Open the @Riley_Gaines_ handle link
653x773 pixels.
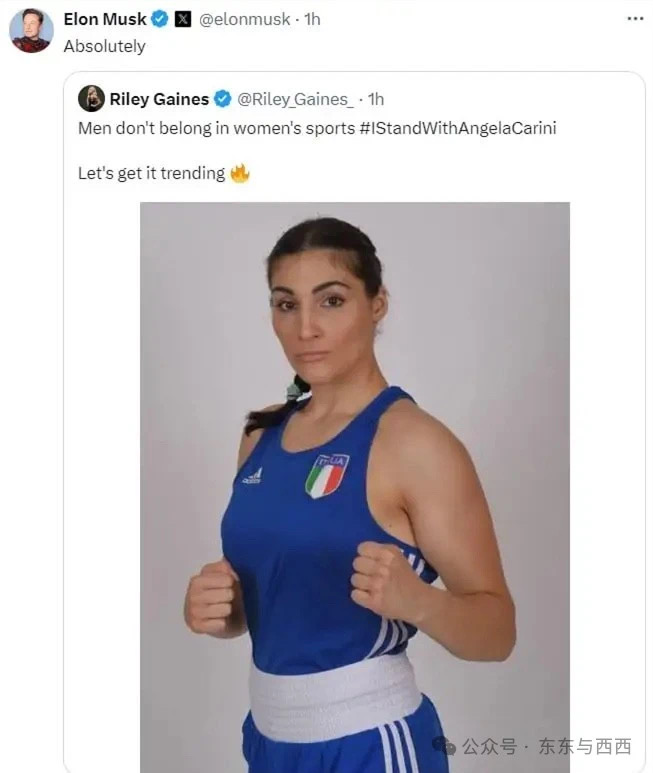[295, 99]
